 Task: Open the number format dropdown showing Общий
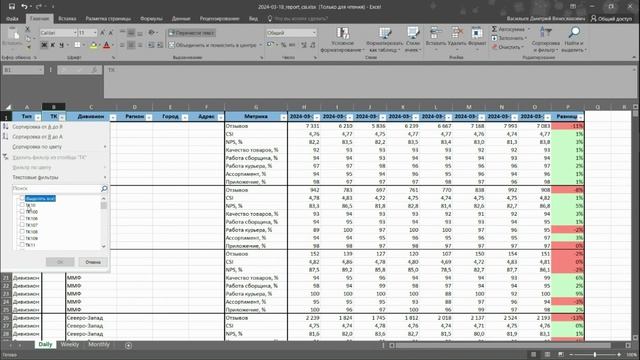291,33
